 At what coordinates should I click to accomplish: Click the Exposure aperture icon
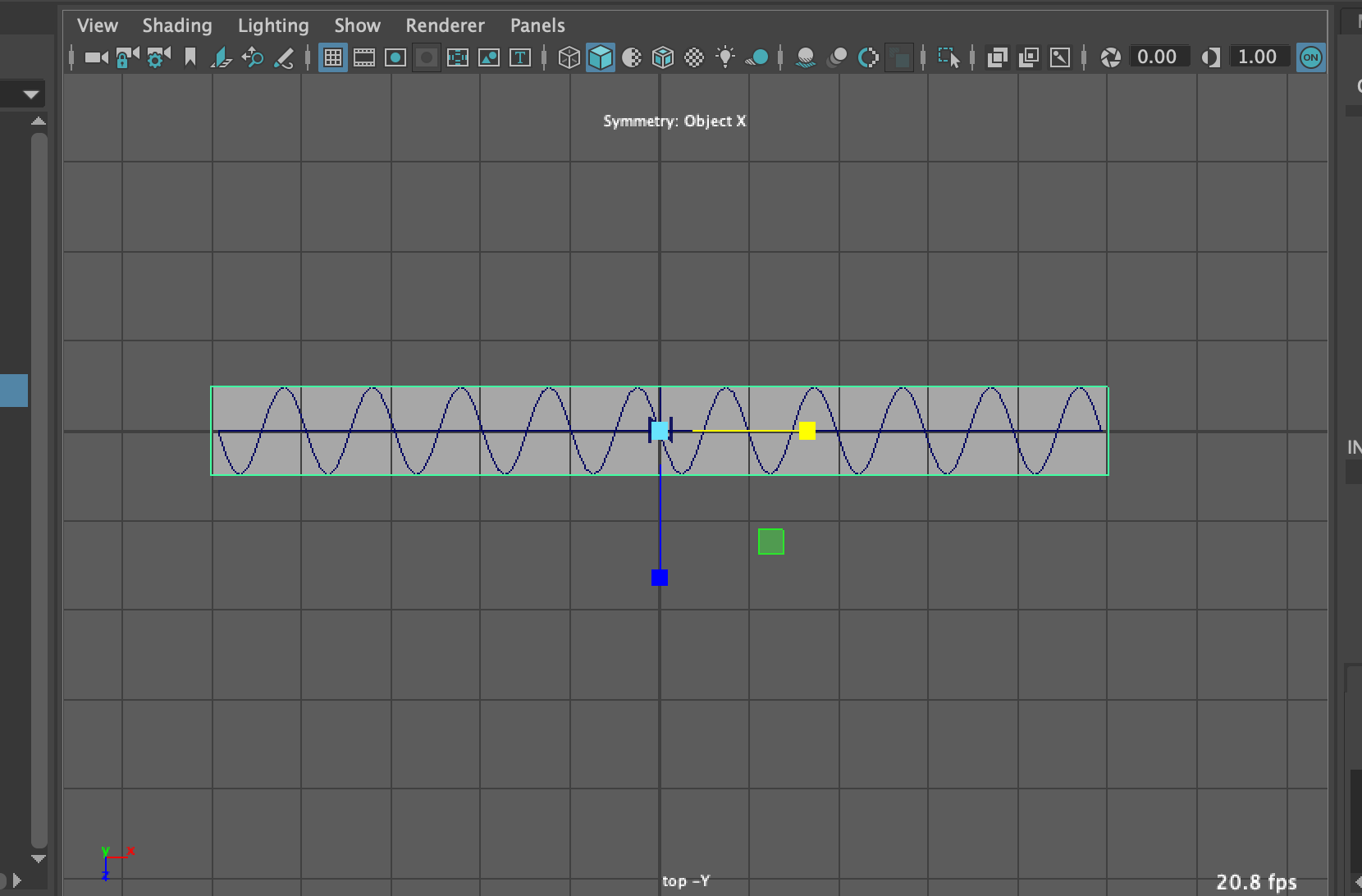point(1110,57)
